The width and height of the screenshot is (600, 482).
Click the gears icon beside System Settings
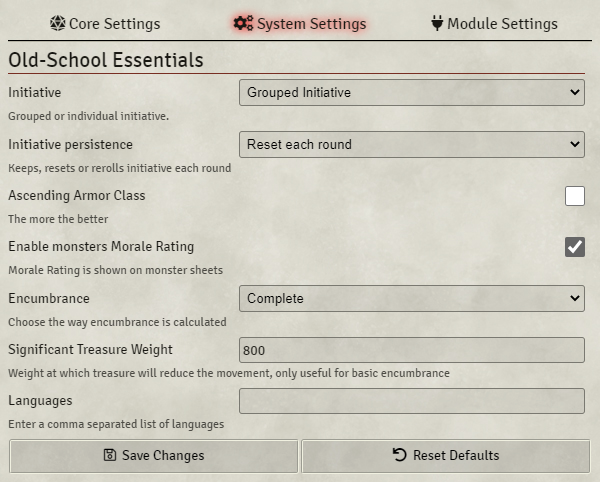point(243,23)
